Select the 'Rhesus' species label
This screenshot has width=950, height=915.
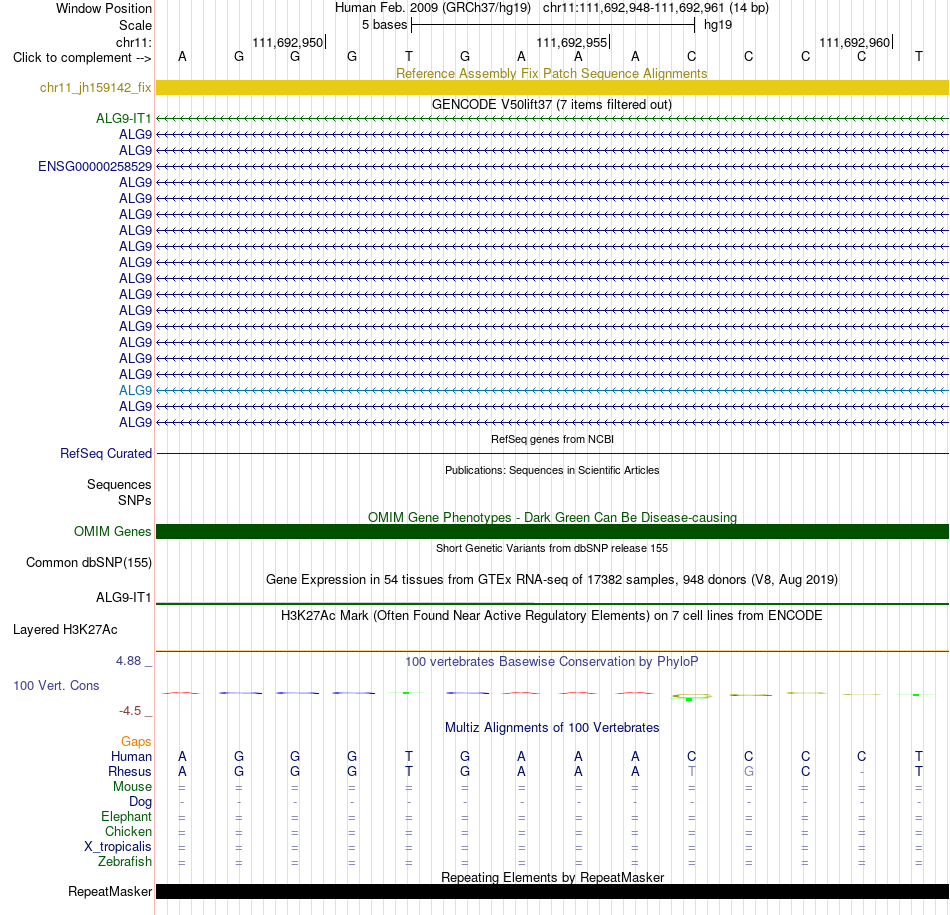click(130, 772)
